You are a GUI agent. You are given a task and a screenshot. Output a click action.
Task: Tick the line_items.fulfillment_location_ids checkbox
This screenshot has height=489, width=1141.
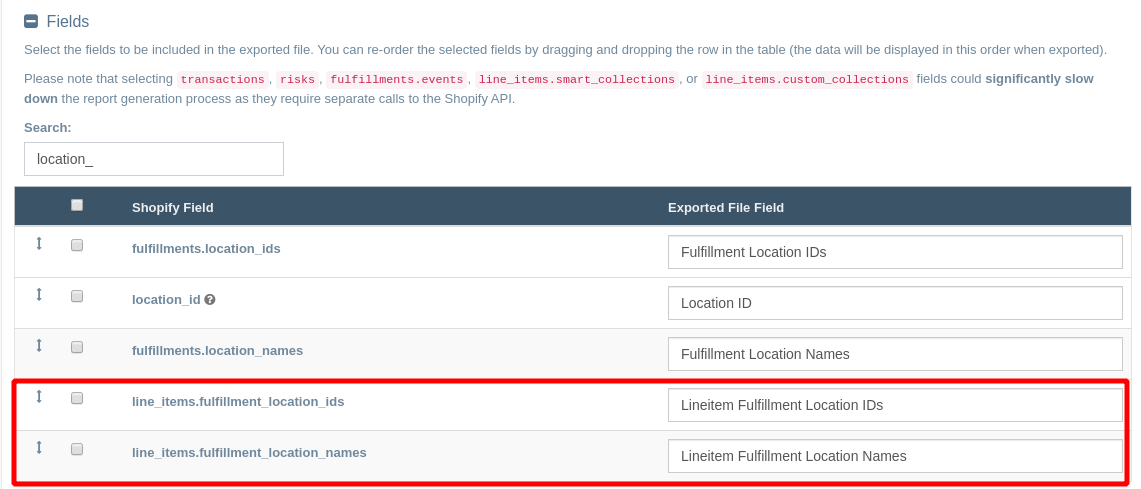coord(77,398)
